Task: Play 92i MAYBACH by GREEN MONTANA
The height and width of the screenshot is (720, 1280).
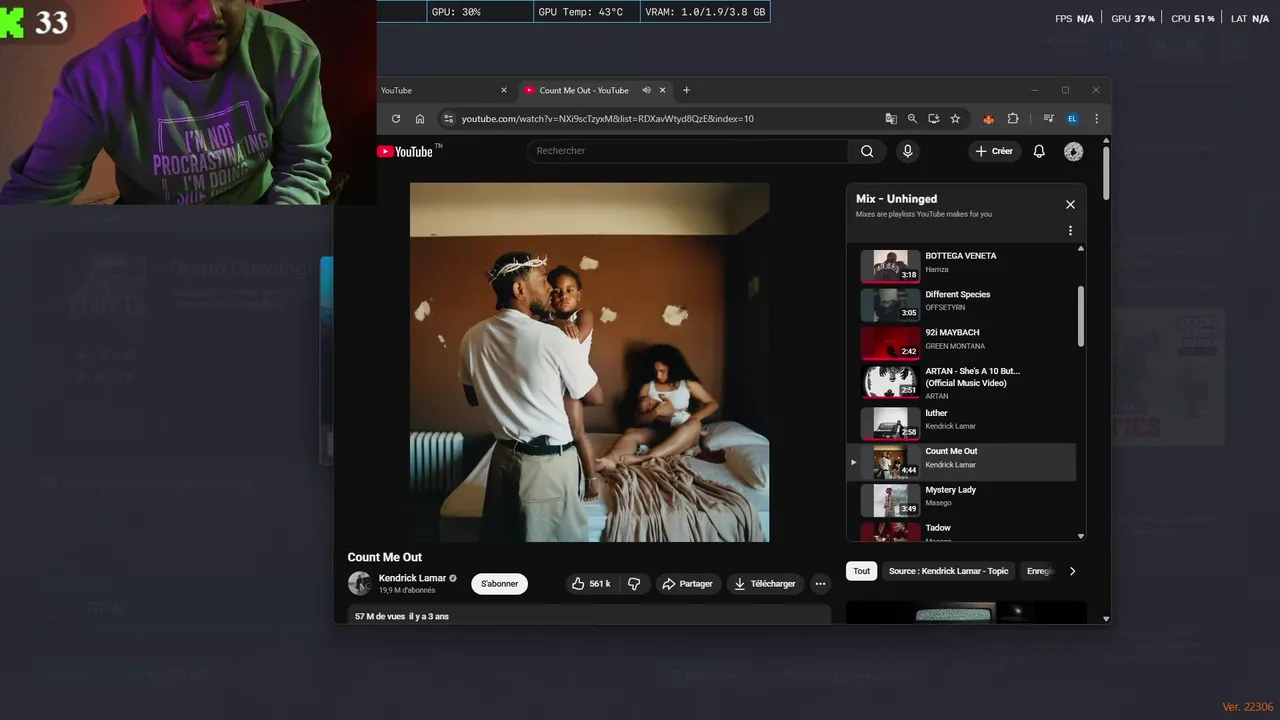Action: (961, 342)
